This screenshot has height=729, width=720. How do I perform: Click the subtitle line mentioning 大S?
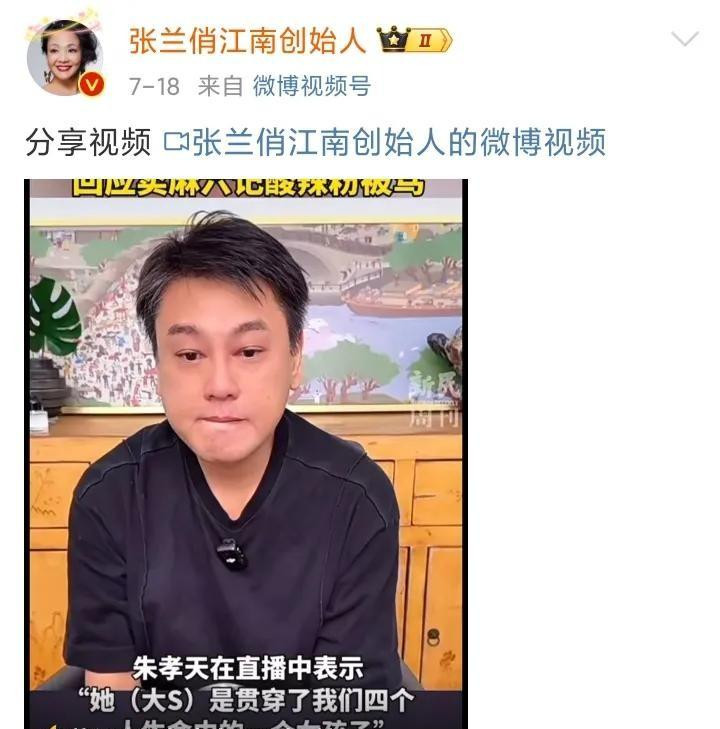246,700
